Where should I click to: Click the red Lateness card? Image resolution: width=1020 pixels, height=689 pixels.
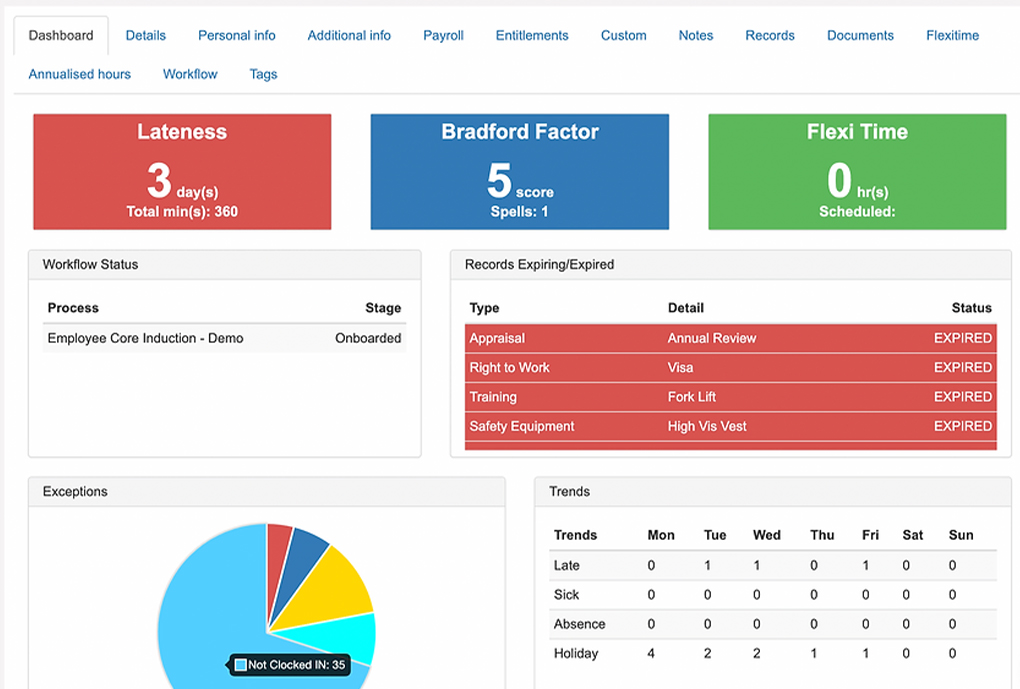click(182, 172)
